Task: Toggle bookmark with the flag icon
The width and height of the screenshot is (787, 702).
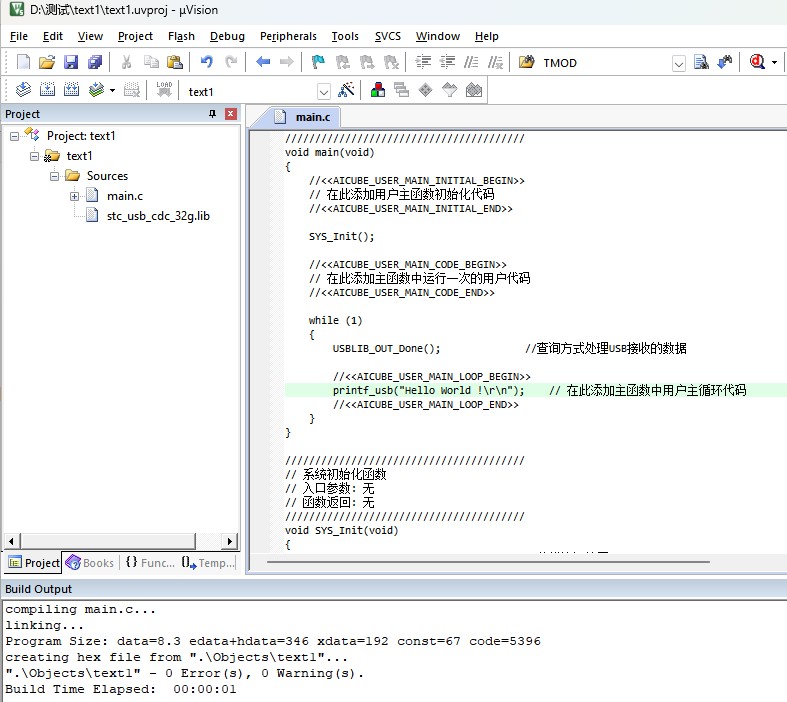Action: point(318,62)
